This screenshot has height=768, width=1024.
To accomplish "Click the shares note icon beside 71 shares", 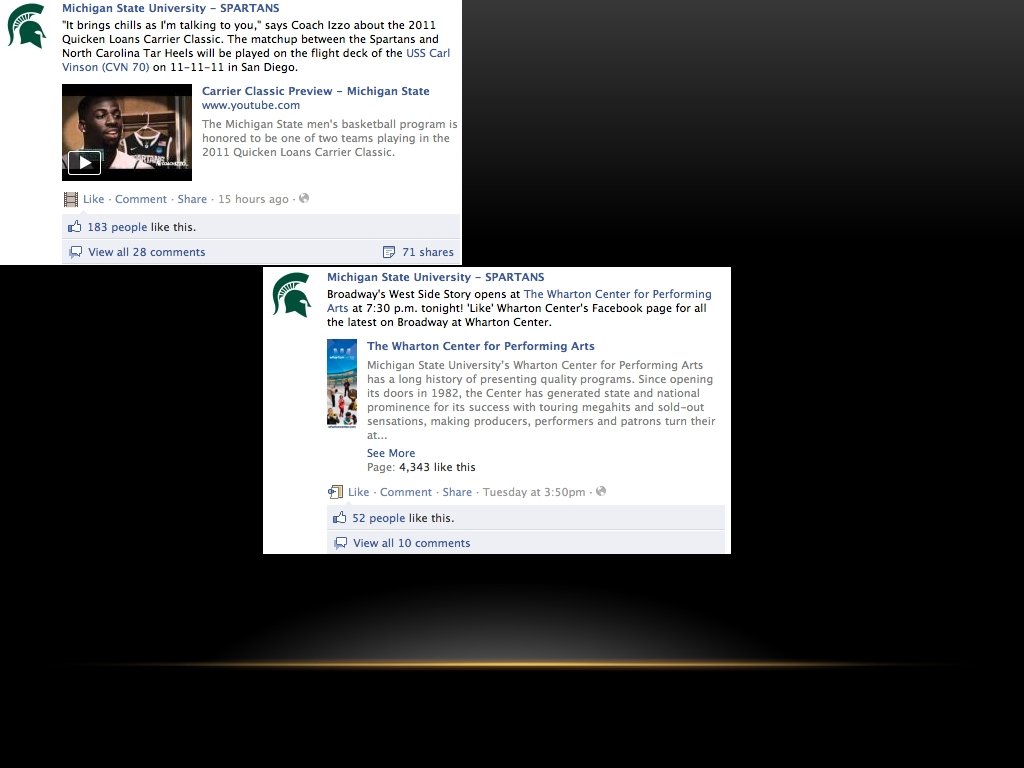I will [389, 252].
